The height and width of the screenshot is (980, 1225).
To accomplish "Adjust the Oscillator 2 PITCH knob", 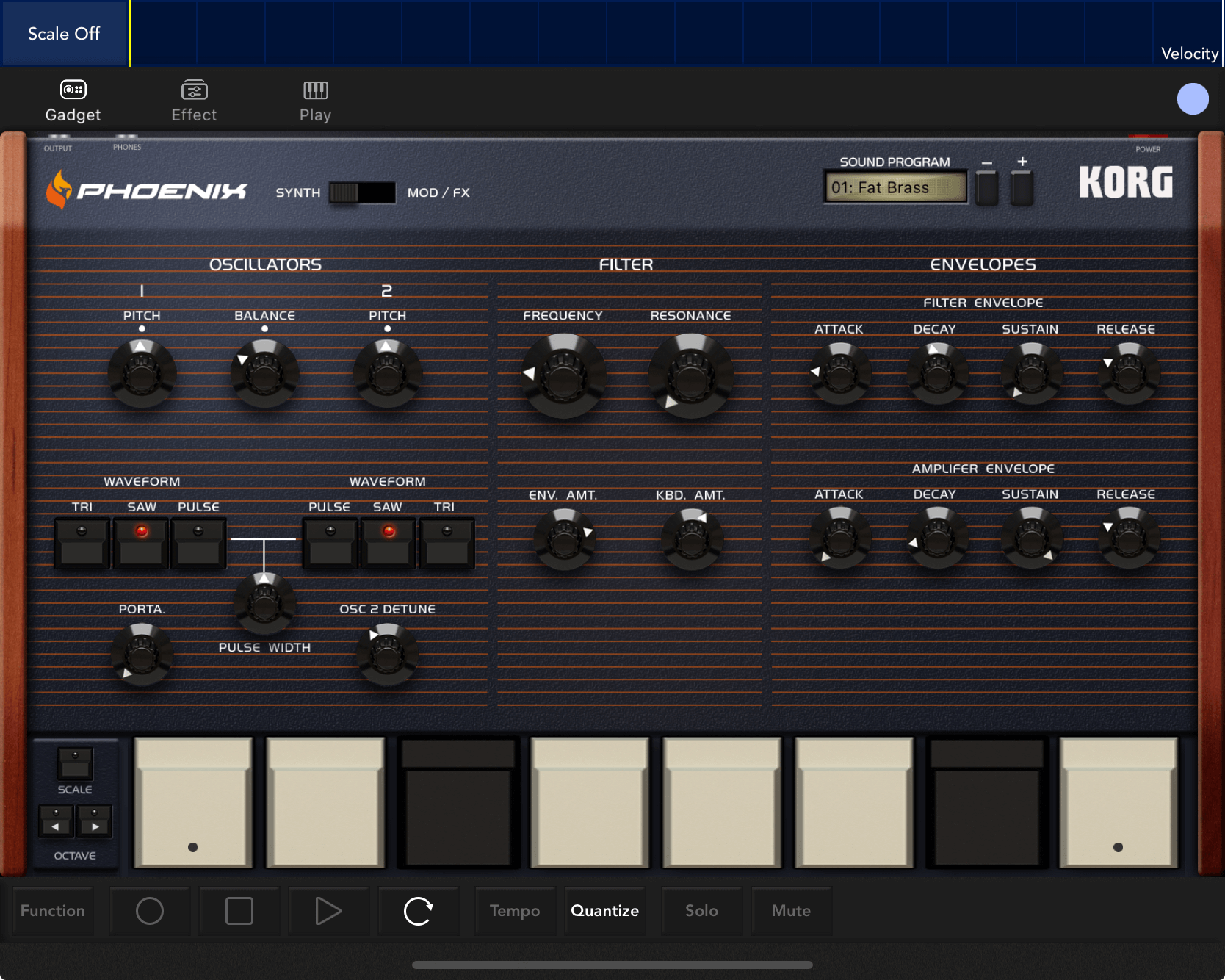I will pyautogui.click(x=387, y=373).
